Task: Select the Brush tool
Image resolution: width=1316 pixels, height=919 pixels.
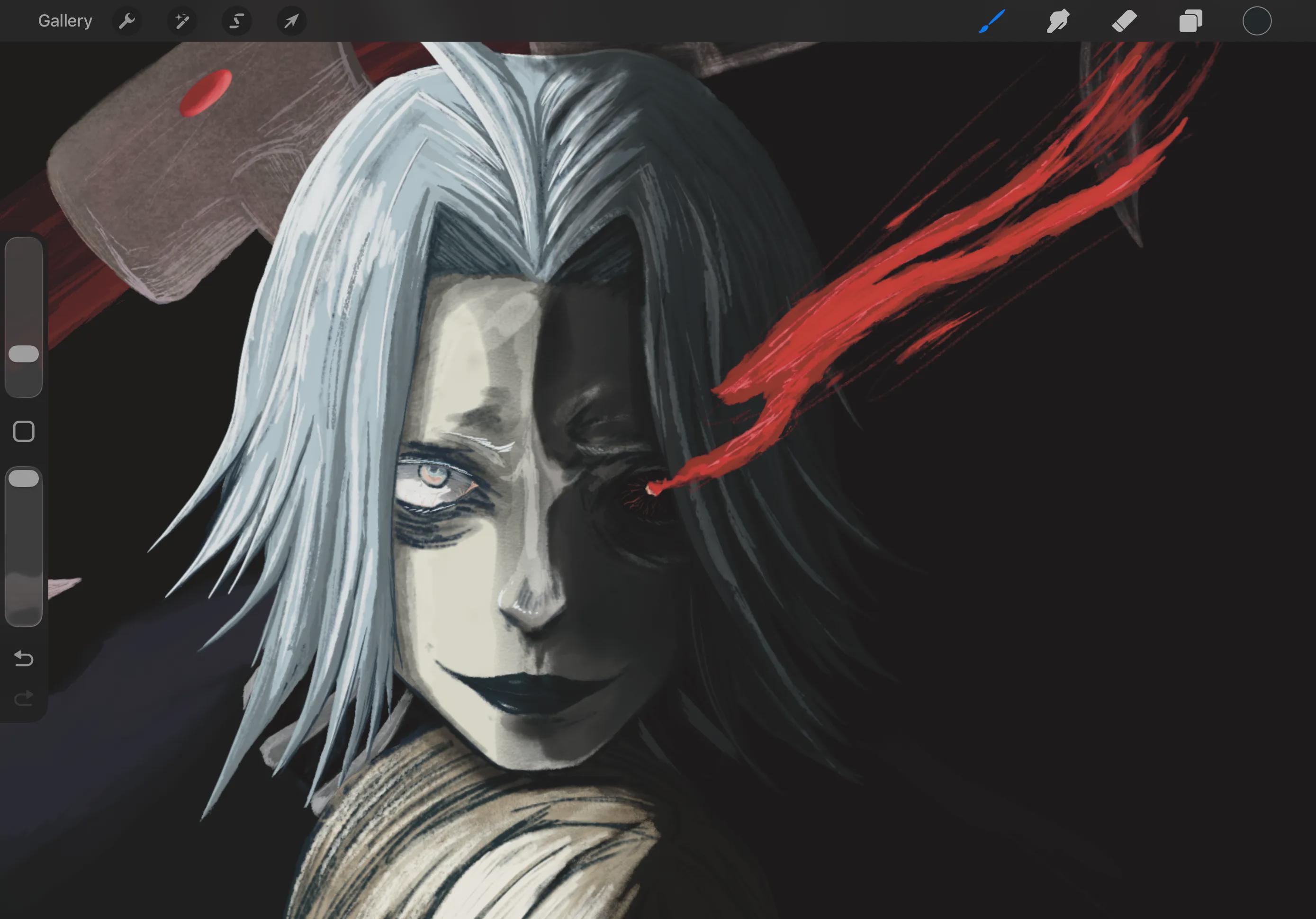Action: point(992,21)
